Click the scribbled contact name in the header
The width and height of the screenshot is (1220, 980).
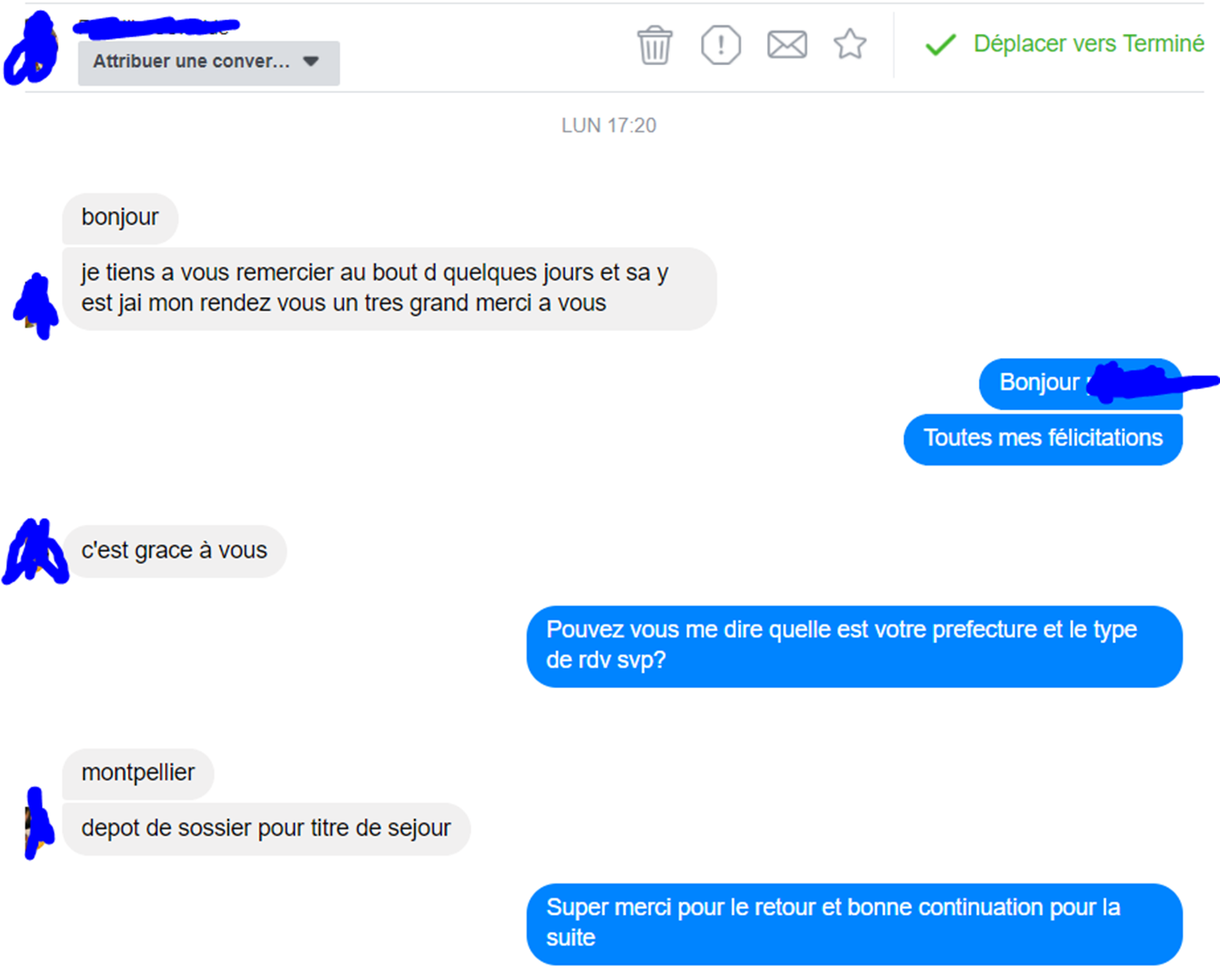tap(156, 27)
